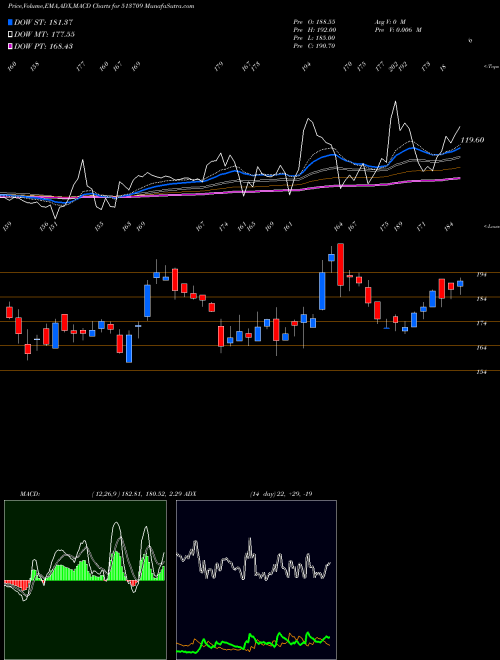Click the 'Pre V: 0.006 M' volume text

click(x=398, y=30)
